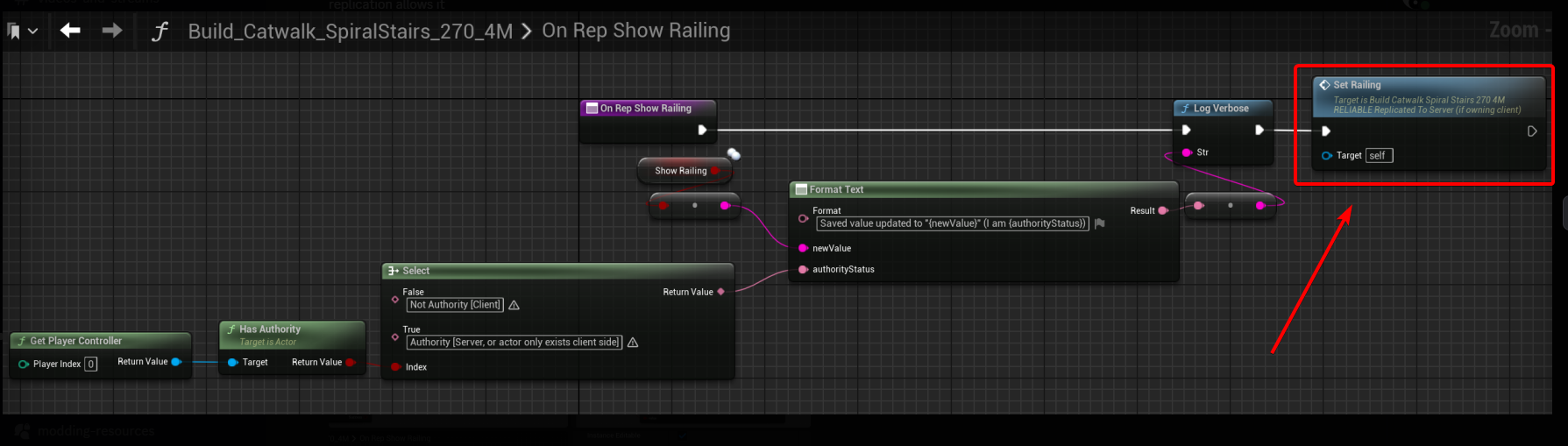
Task: Click the comment bubble above the Show Railing node
Action: [x=734, y=154]
